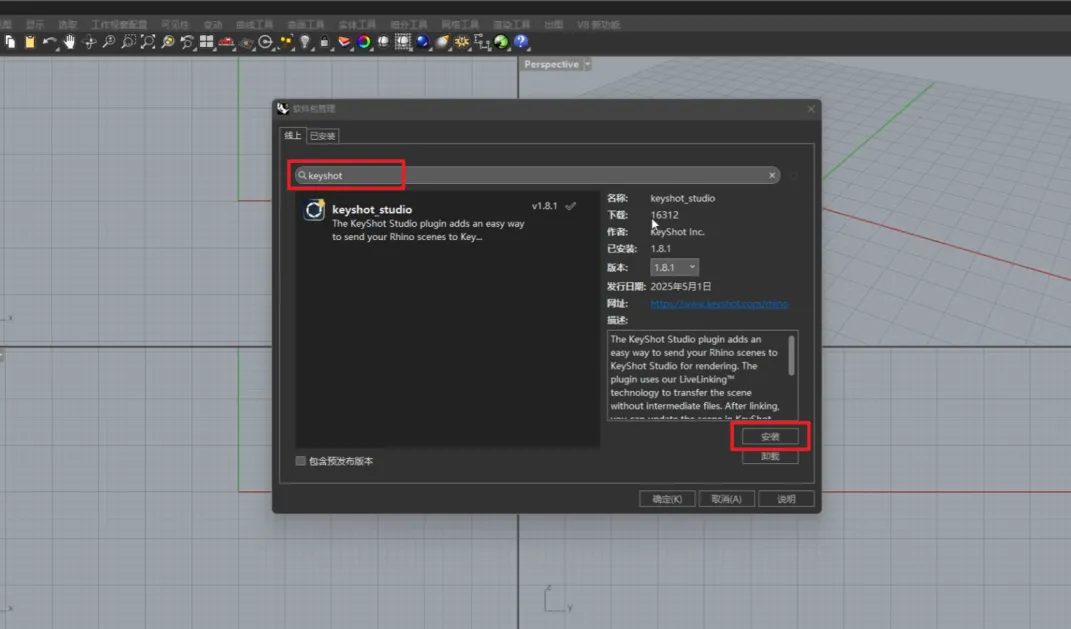The width and height of the screenshot is (1071, 629).
Task: Click the Set CPlane grid icon
Action: click(x=246, y=42)
